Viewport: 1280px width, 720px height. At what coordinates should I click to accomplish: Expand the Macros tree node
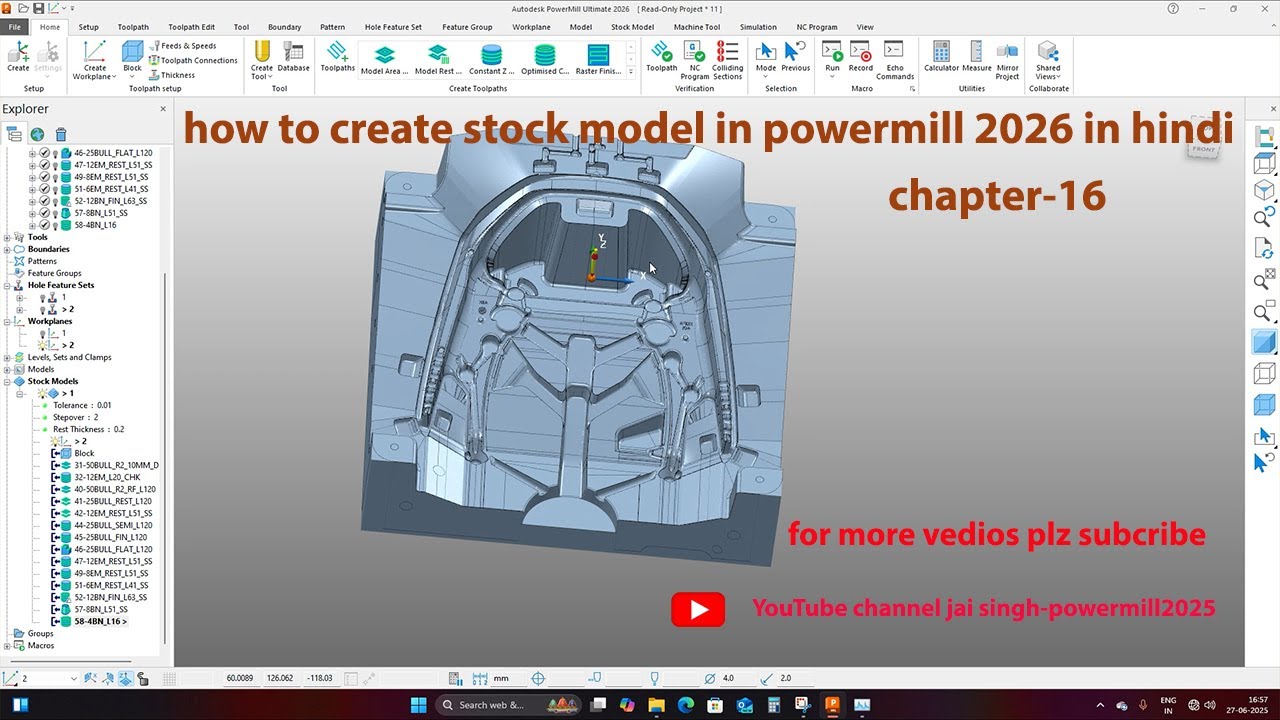pos(7,645)
